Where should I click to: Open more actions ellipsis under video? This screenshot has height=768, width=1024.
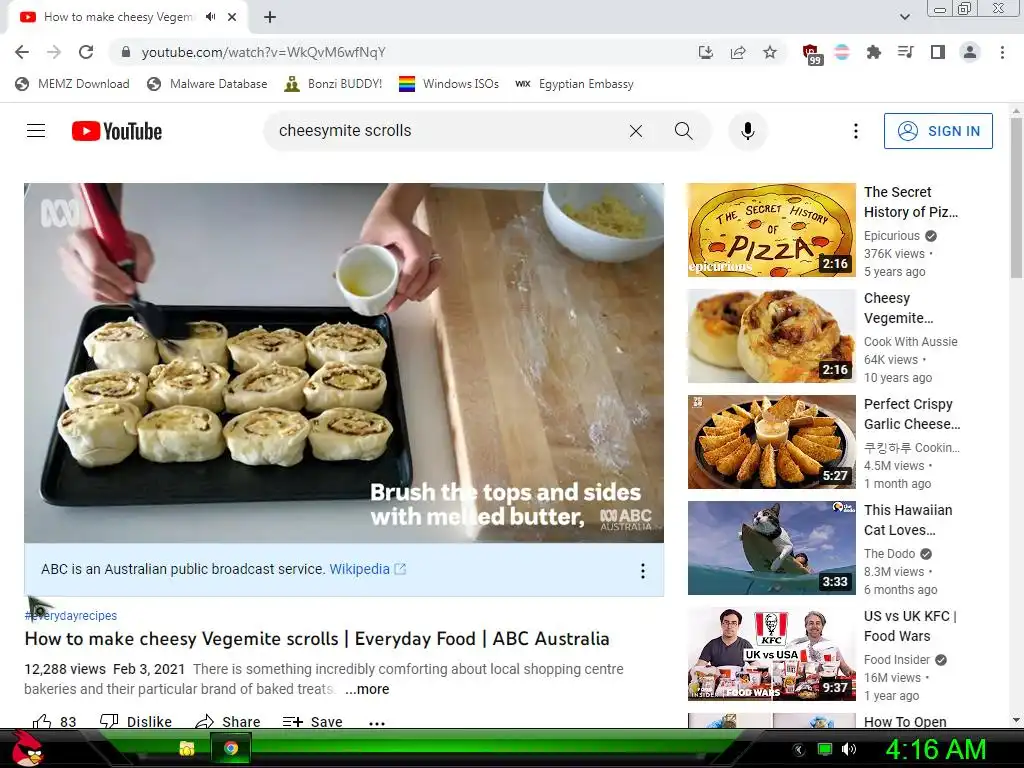(377, 723)
